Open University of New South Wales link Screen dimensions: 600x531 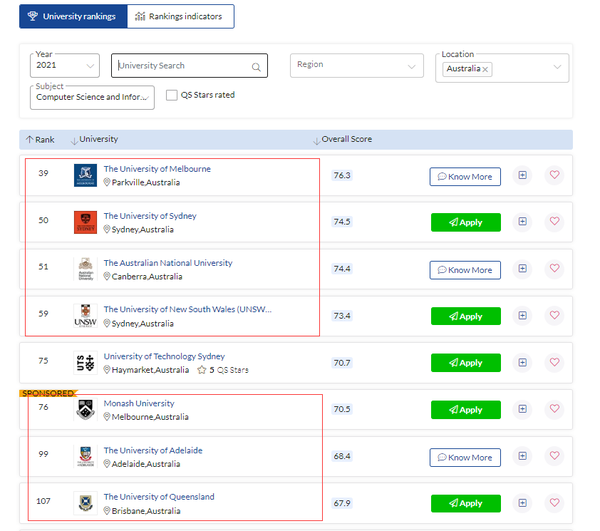[188, 309]
